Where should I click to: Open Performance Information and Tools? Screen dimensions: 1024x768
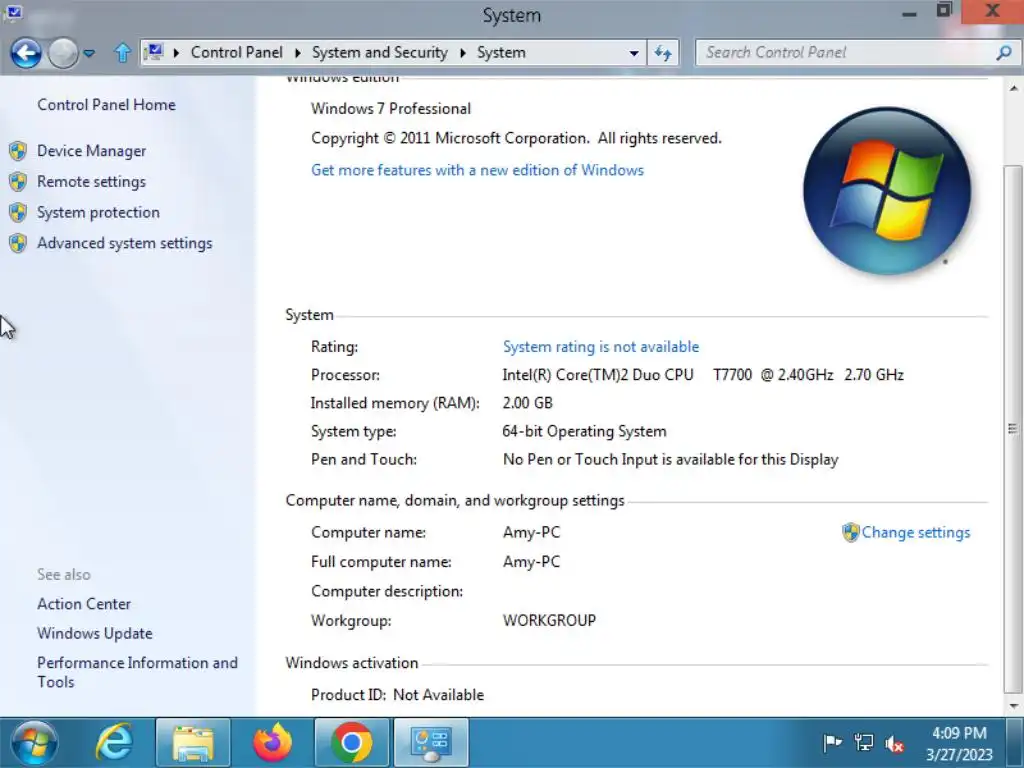137,672
